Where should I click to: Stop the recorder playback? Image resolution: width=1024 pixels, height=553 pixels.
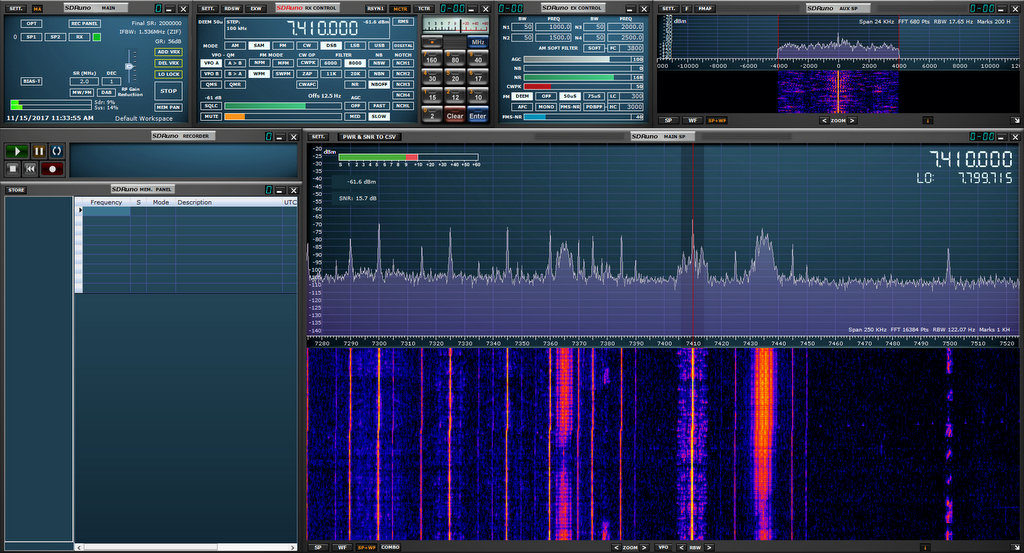pyautogui.click(x=12, y=168)
